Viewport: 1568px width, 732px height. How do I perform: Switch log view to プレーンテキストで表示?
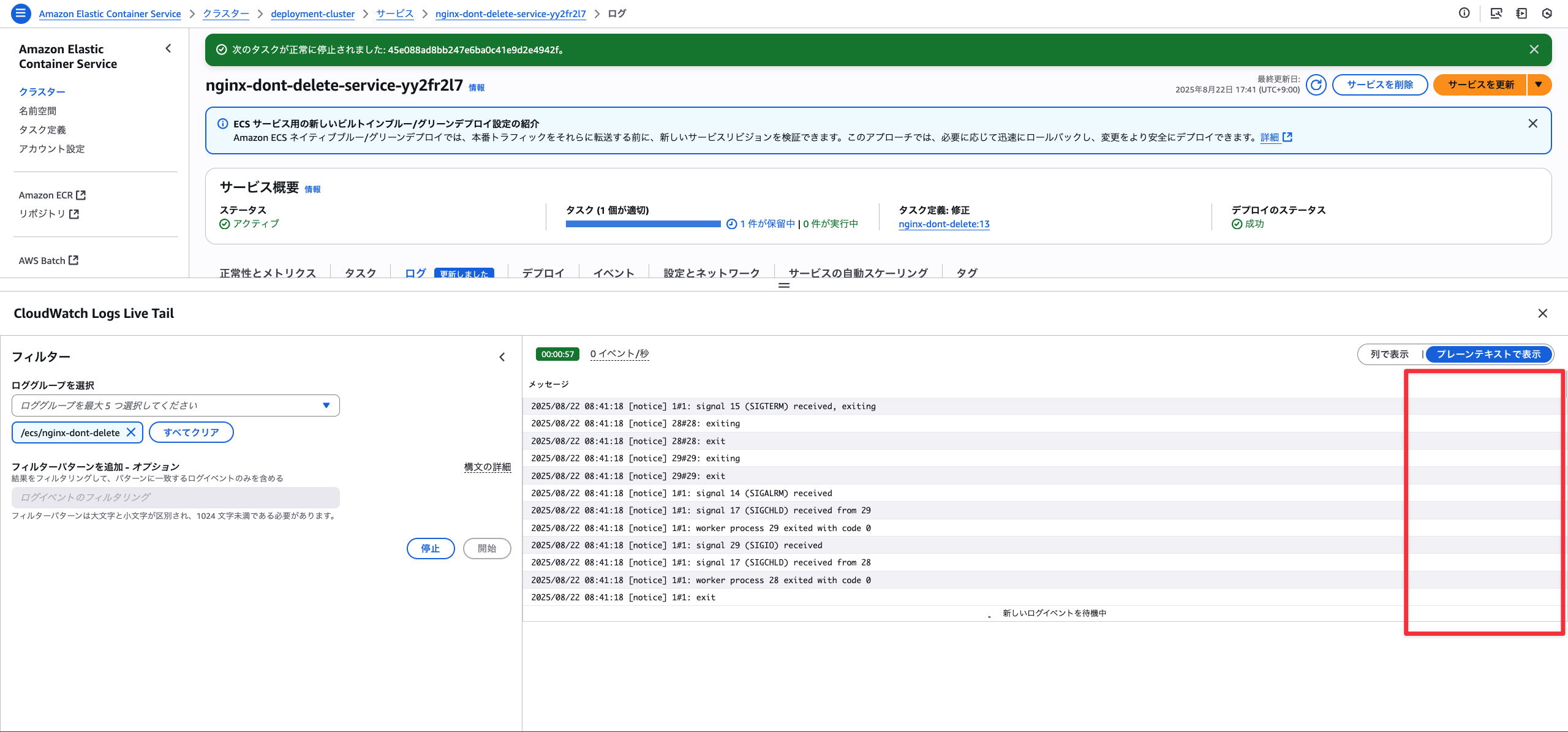(1488, 354)
